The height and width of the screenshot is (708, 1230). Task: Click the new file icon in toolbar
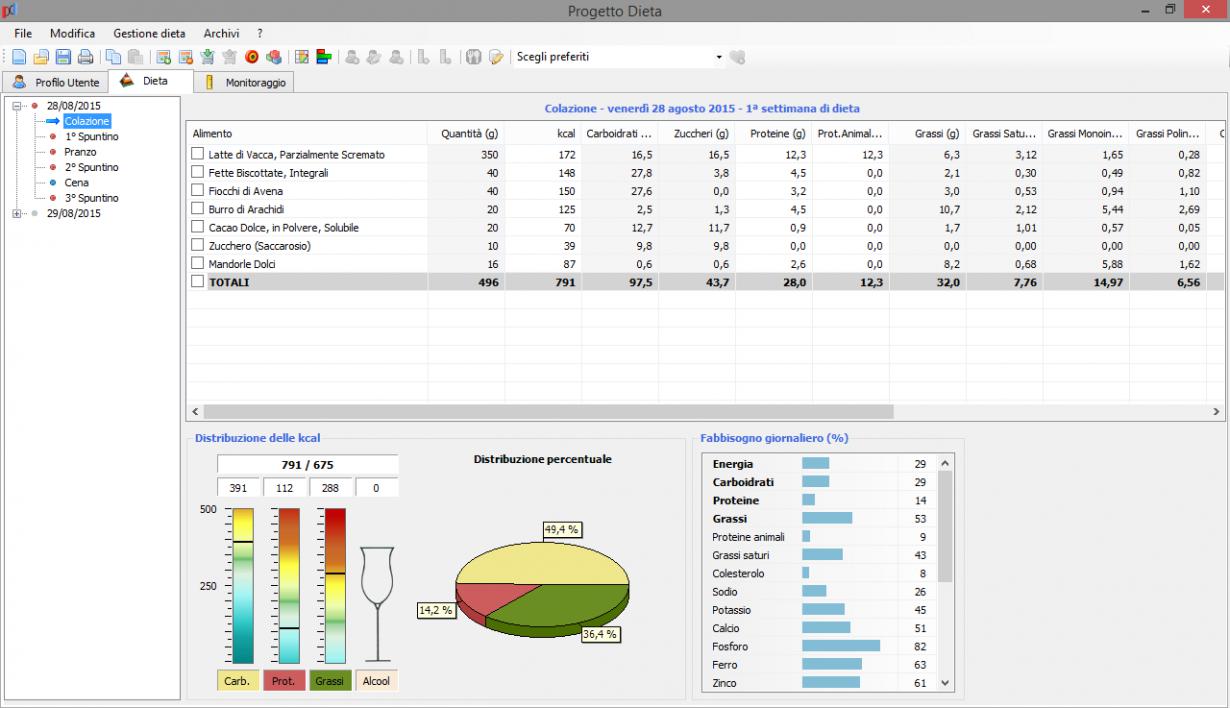(x=19, y=57)
